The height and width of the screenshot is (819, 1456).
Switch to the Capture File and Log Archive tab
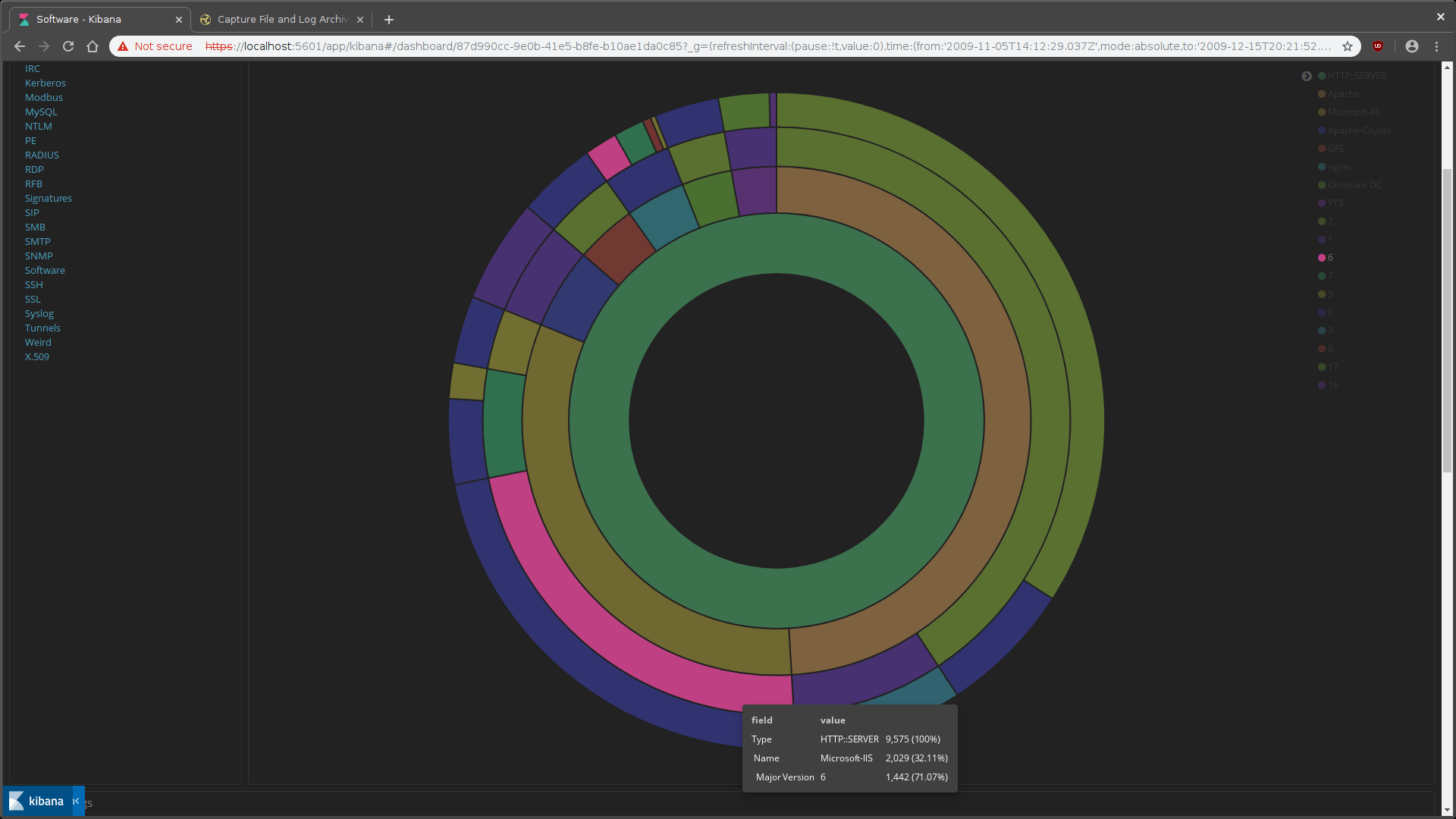(x=281, y=20)
